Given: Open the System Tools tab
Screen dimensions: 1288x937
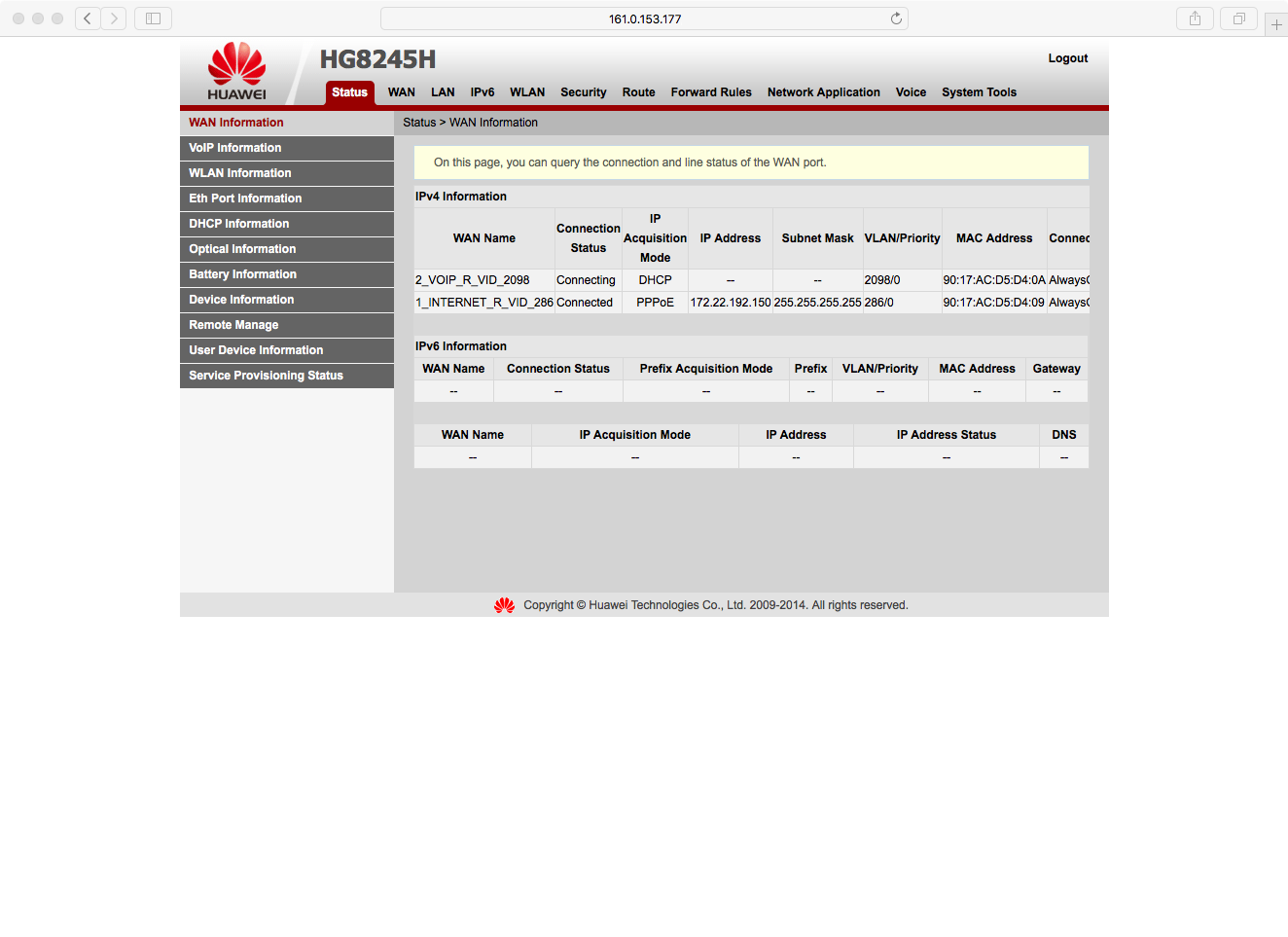Looking at the screenshot, I should [x=979, y=92].
